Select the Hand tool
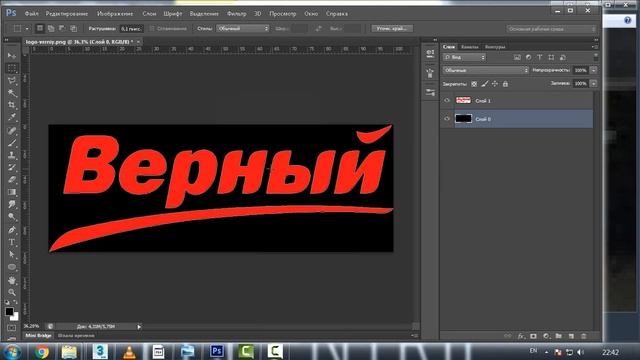This screenshot has height=360, width=640. [x=12, y=280]
